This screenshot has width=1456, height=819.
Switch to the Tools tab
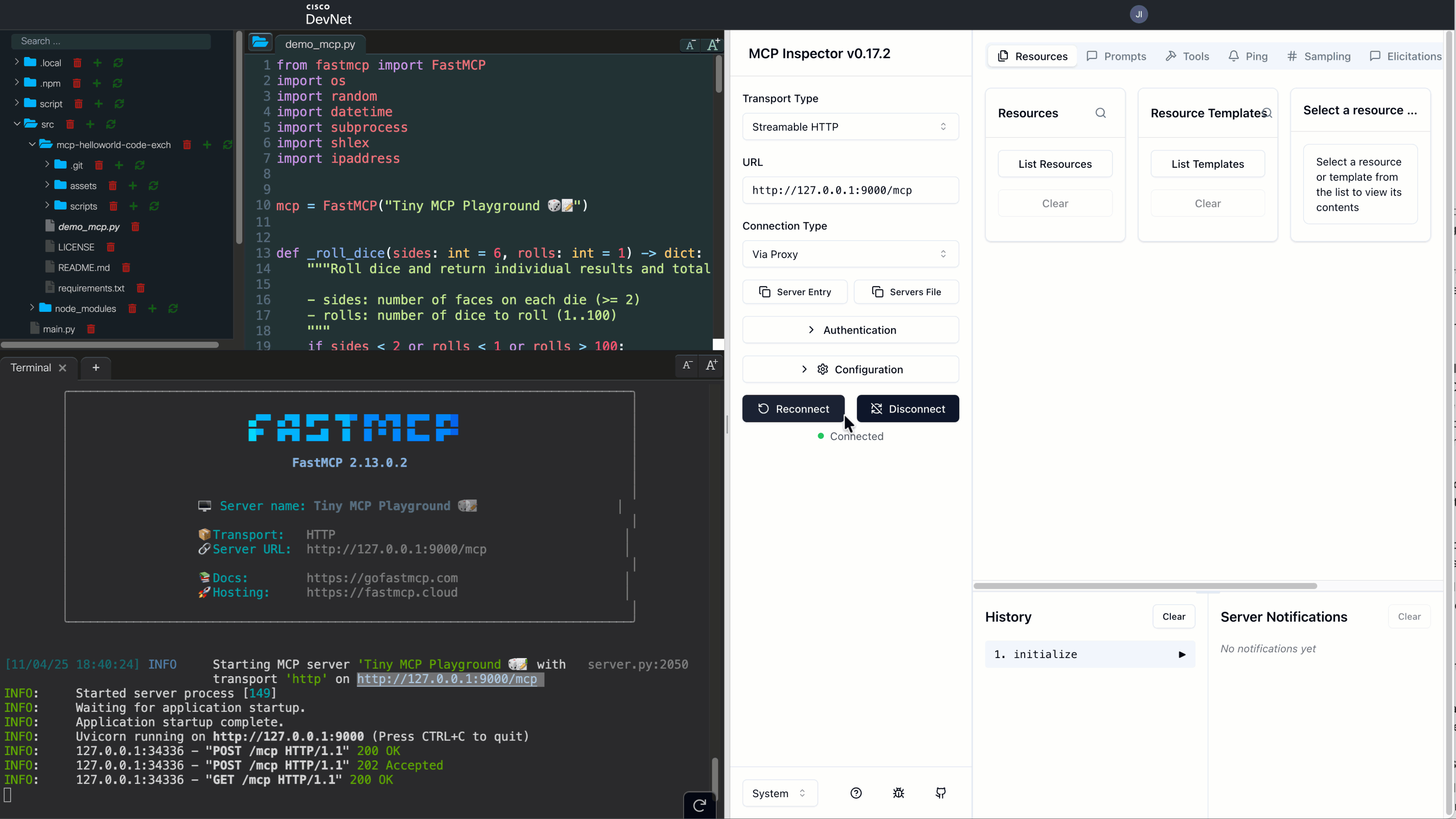(x=1187, y=56)
